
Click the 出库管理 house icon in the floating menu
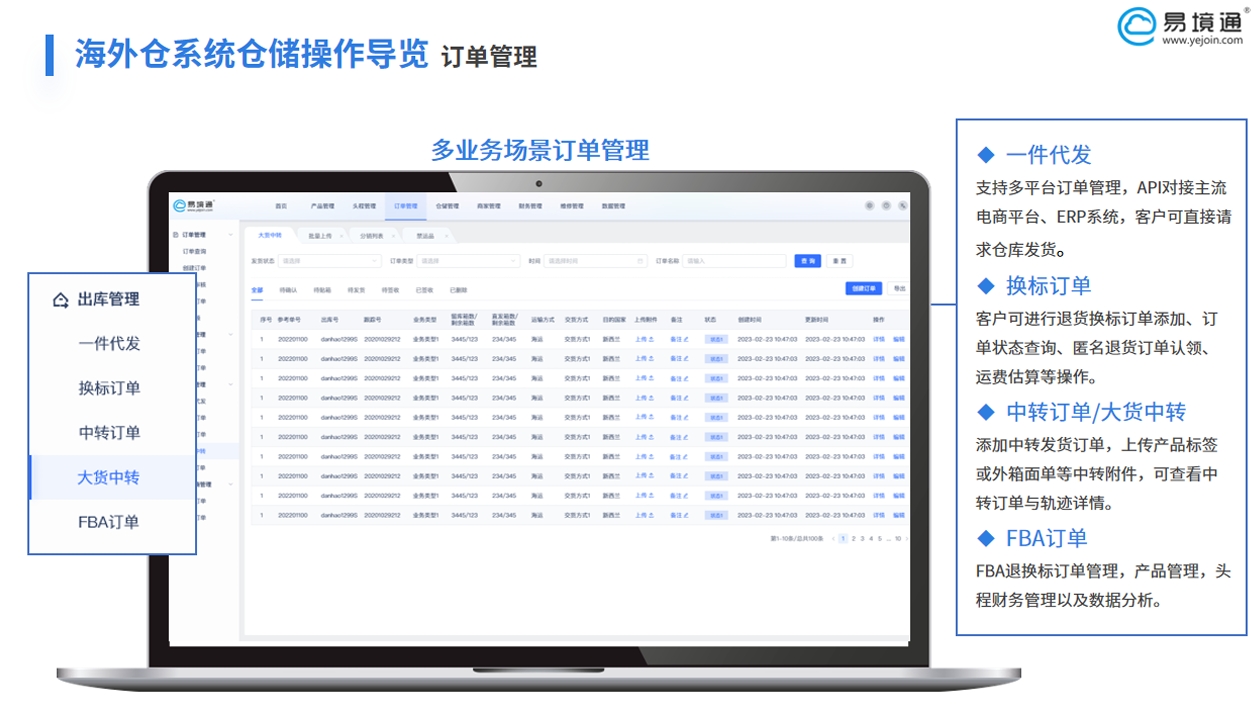[x=62, y=299]
